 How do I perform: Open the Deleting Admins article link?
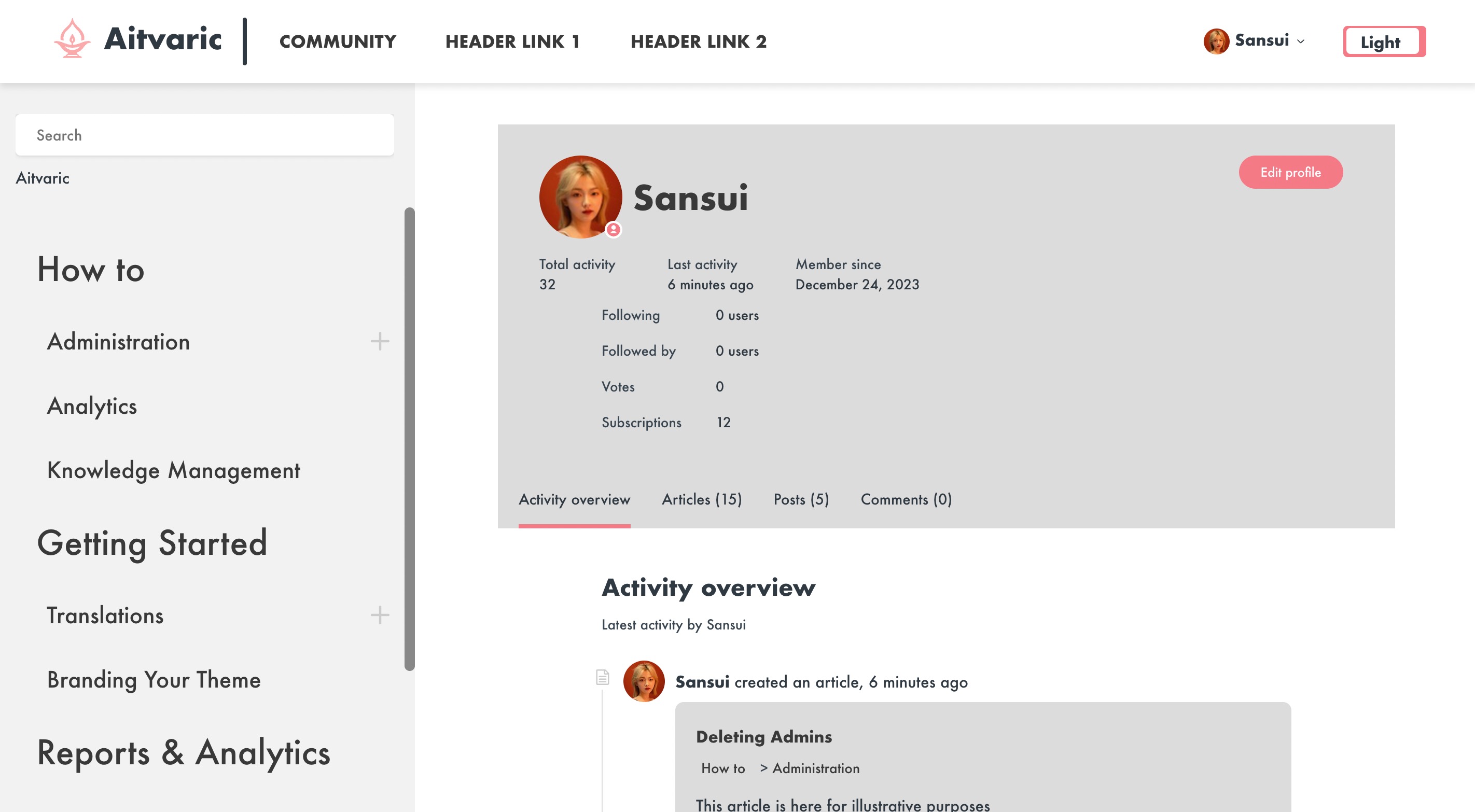[763, 737]
